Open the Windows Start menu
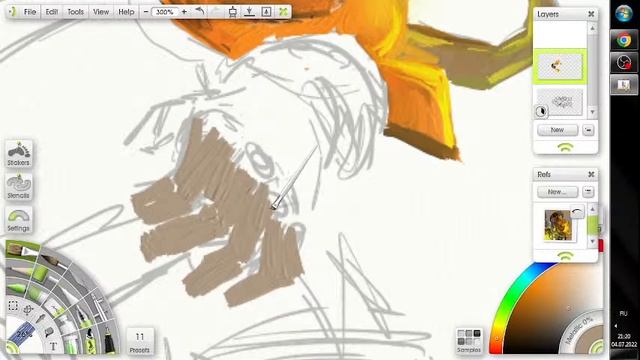Viewport: 640px width, 360px height. pos(624,14)
